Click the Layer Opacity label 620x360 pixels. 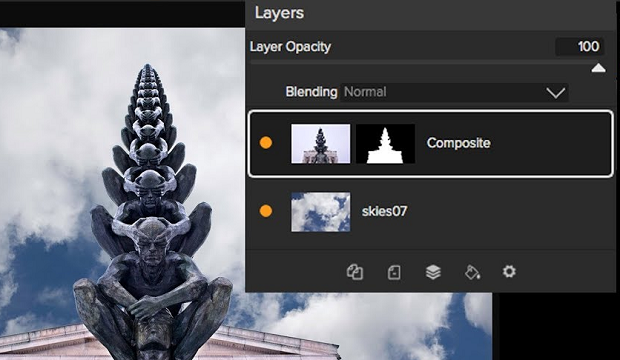pyautogui.click(x=290, y=47)
